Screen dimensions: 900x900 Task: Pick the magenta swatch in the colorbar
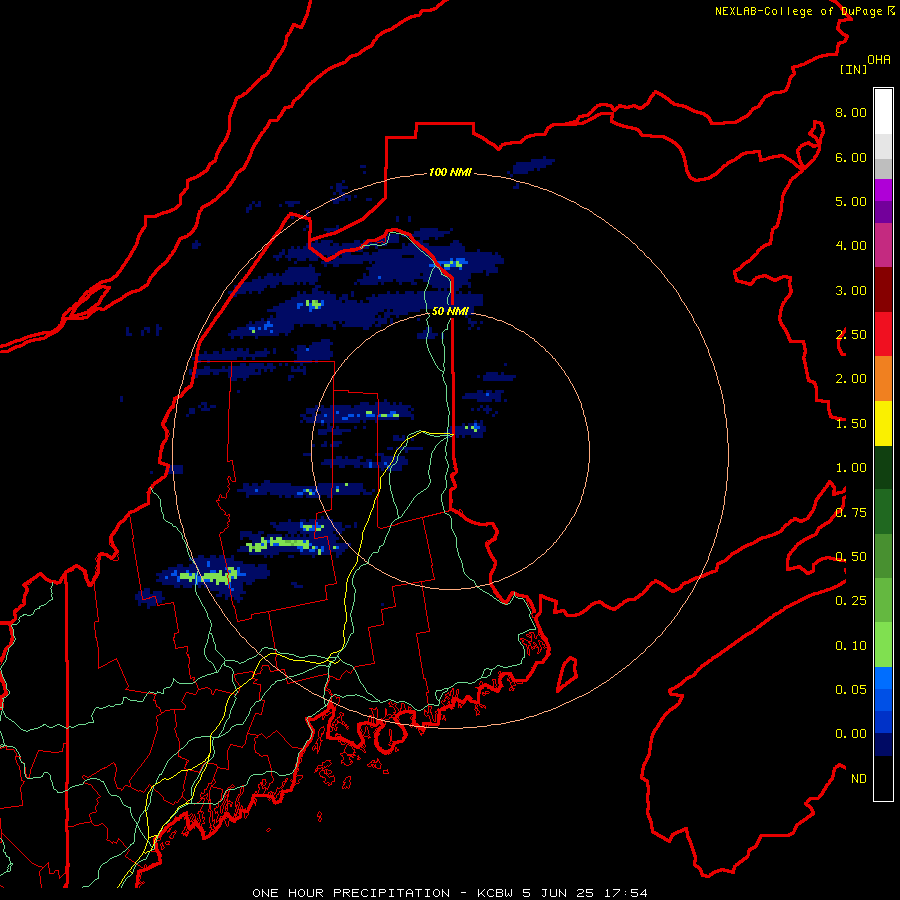(883, 190)
